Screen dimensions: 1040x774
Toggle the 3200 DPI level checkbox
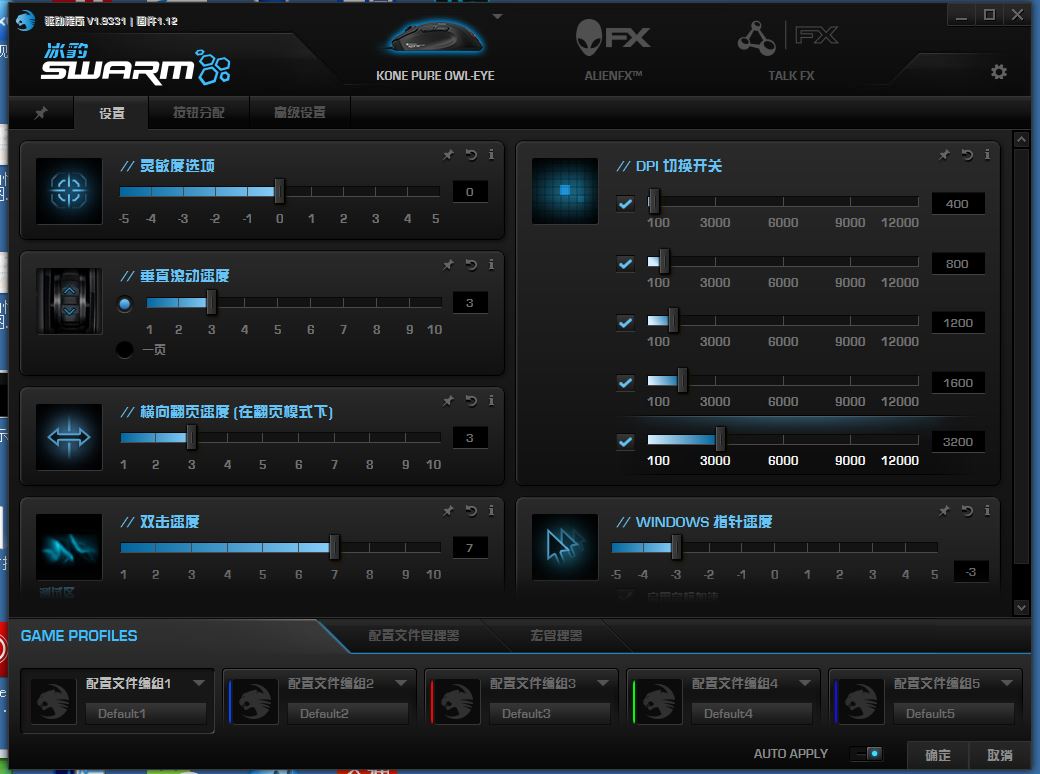pos(625,441)
